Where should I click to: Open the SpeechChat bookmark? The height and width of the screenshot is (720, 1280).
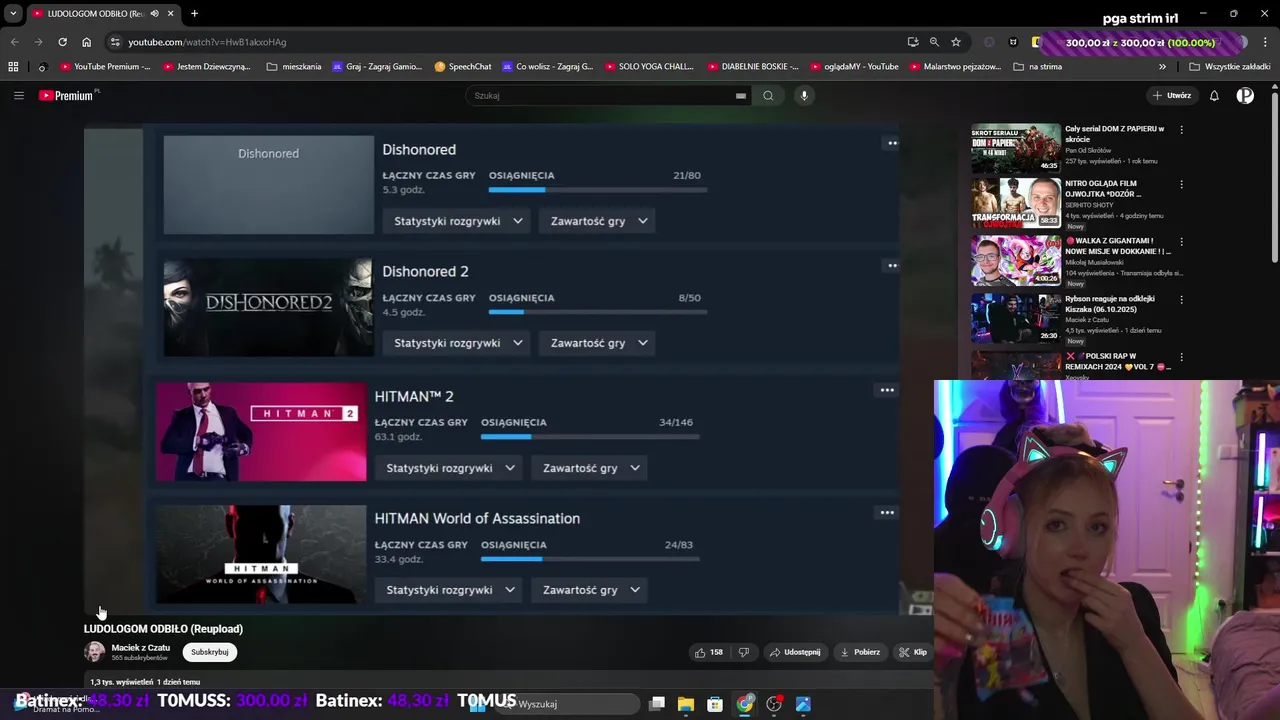pos(463,67)
